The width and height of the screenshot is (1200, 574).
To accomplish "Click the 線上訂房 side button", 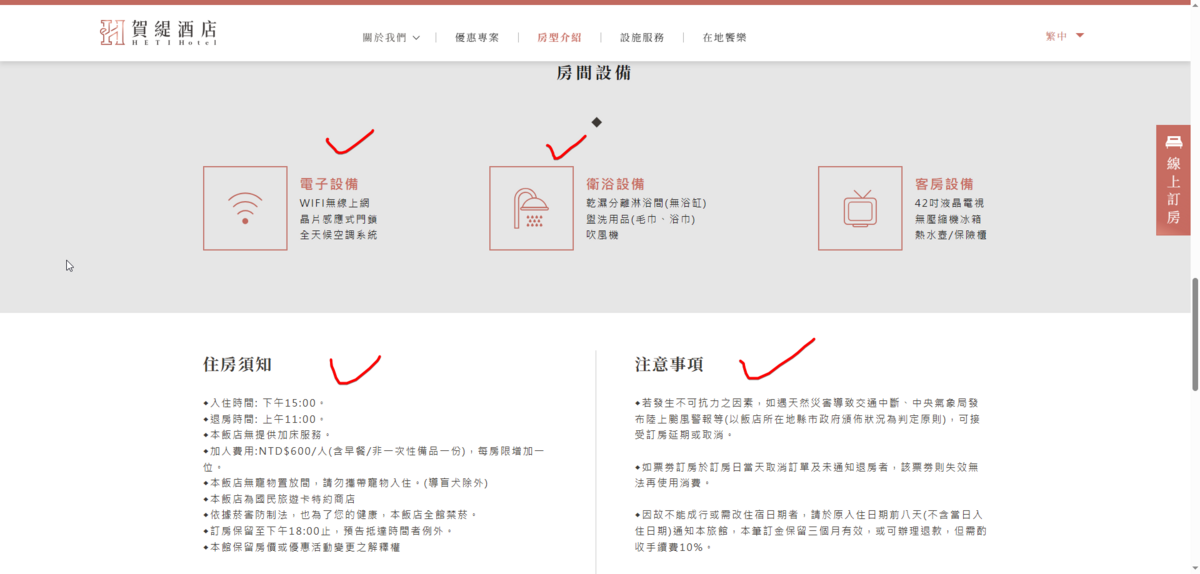I will coord(1173,180).
